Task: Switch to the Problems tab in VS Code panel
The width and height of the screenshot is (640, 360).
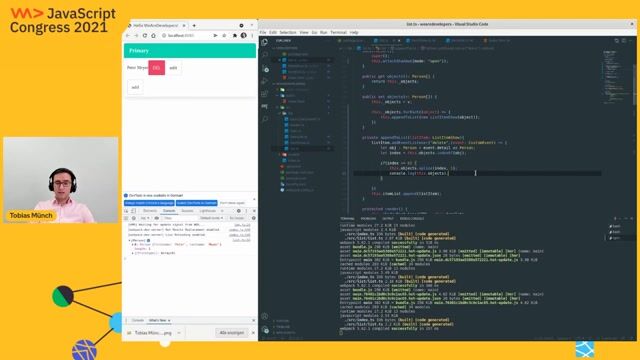Action: coord(368,219)
